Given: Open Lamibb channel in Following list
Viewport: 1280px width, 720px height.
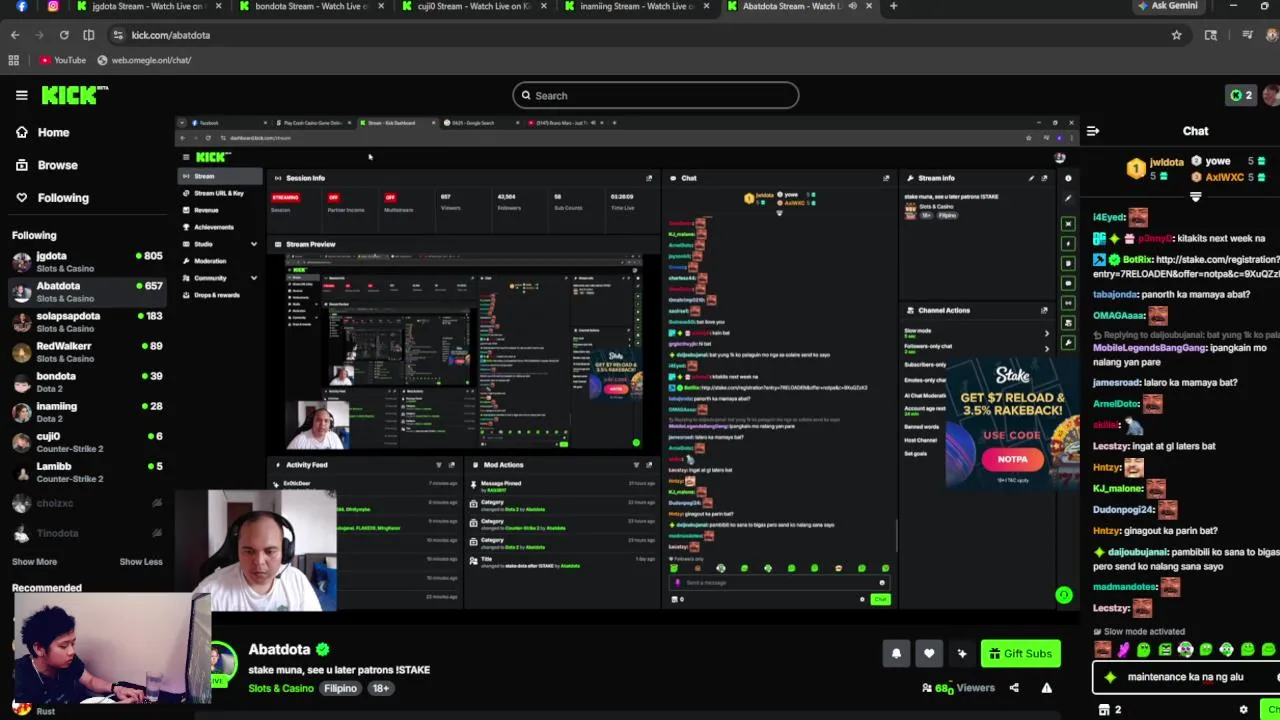Looking at the screenshot, I should (87, 472).
